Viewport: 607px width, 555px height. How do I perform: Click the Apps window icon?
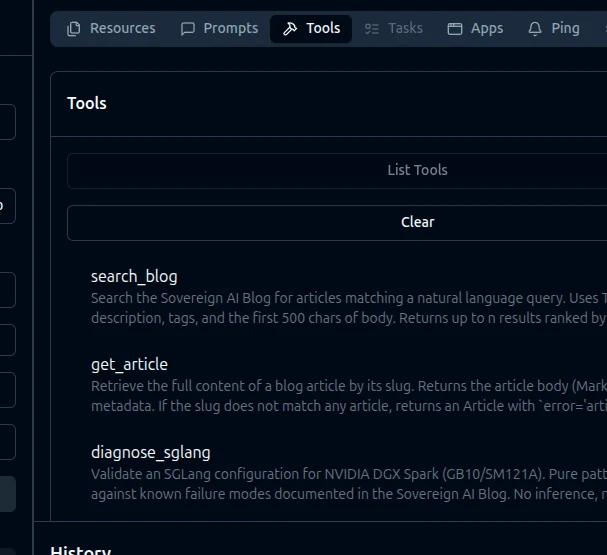pos(455,29)
